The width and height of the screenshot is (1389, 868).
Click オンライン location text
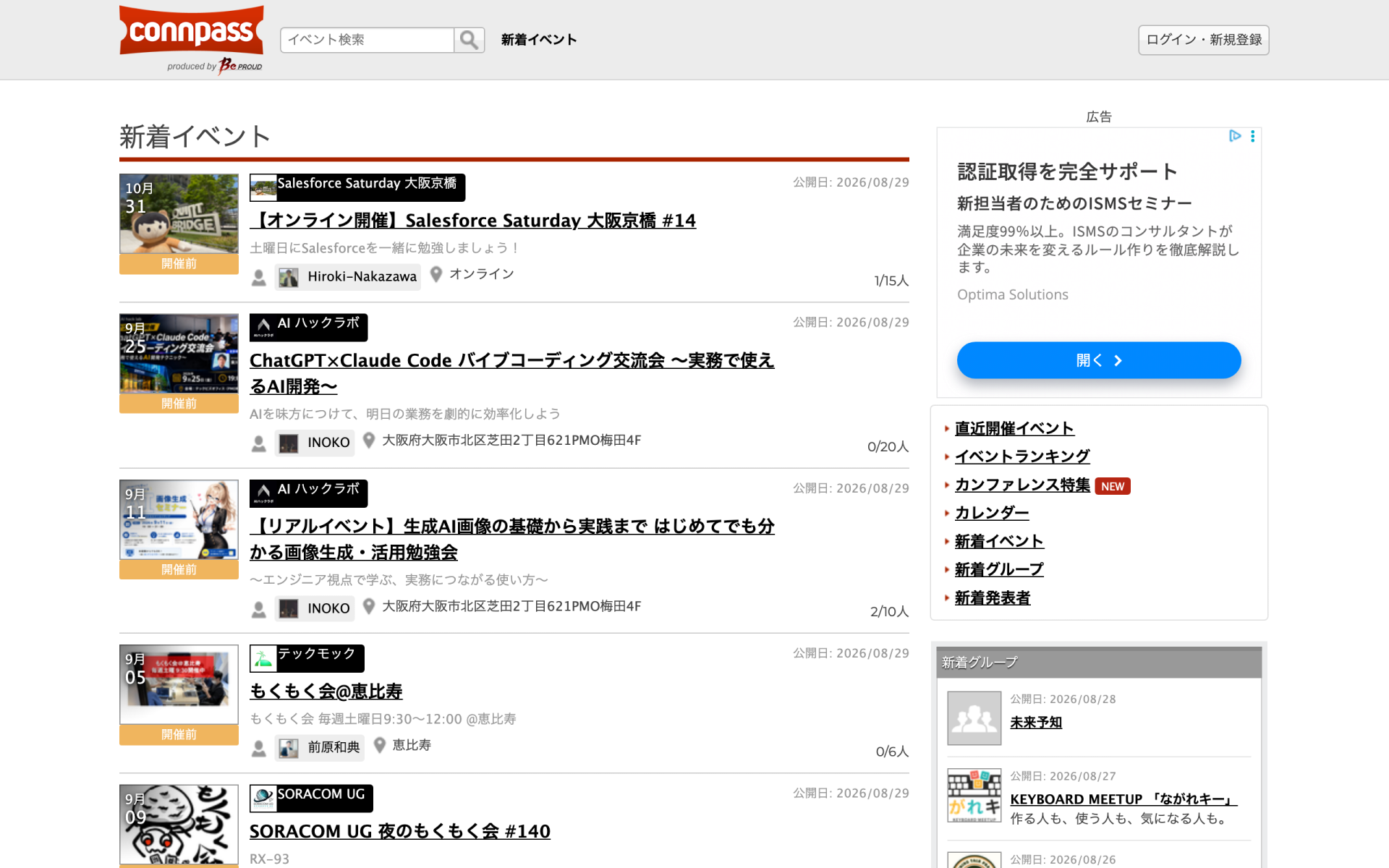point(482,274)
